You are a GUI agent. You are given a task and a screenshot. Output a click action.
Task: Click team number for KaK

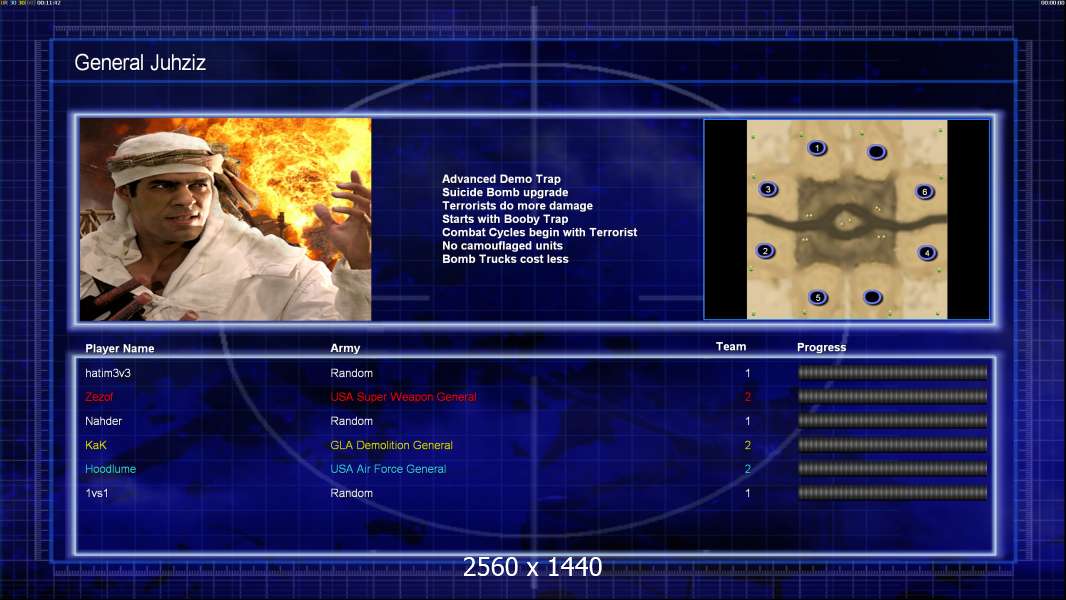click(x=748, y=445)
